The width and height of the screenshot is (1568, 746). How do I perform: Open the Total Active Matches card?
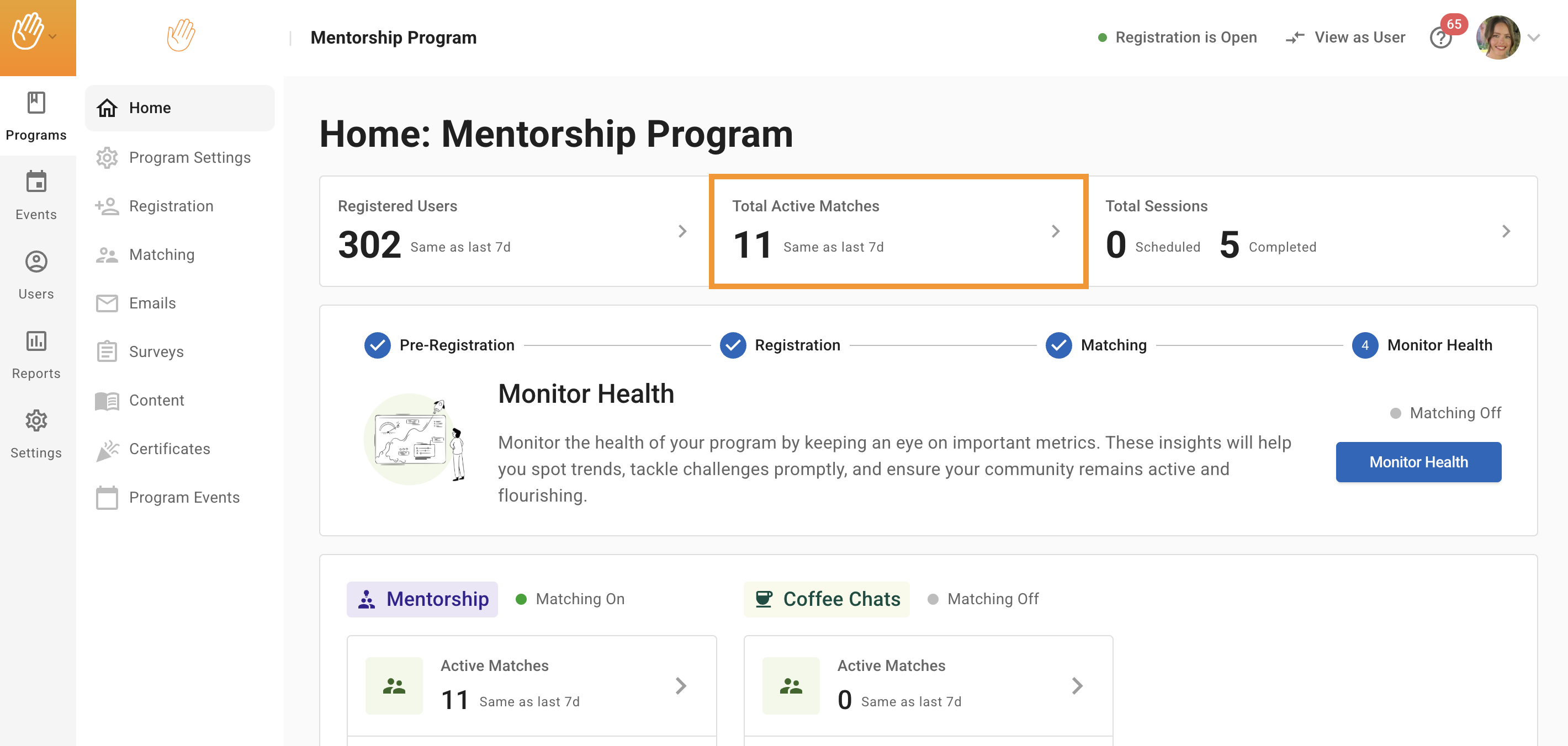[898, 231]
